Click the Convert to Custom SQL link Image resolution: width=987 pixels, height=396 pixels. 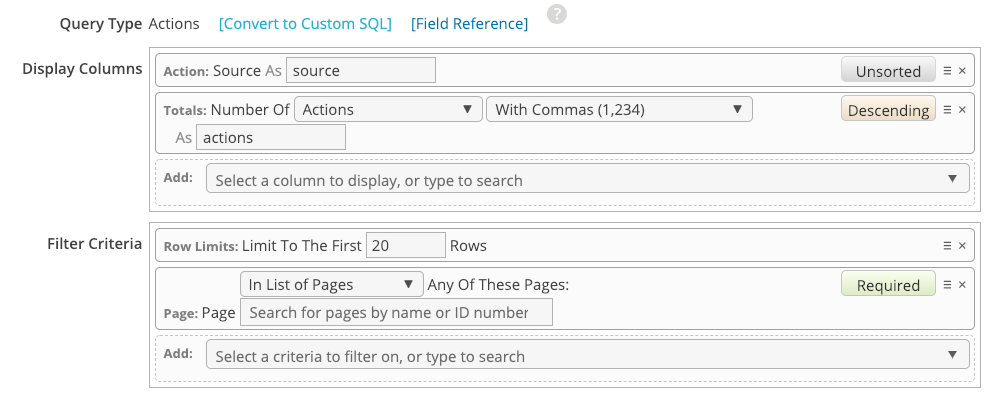[305, 24]
